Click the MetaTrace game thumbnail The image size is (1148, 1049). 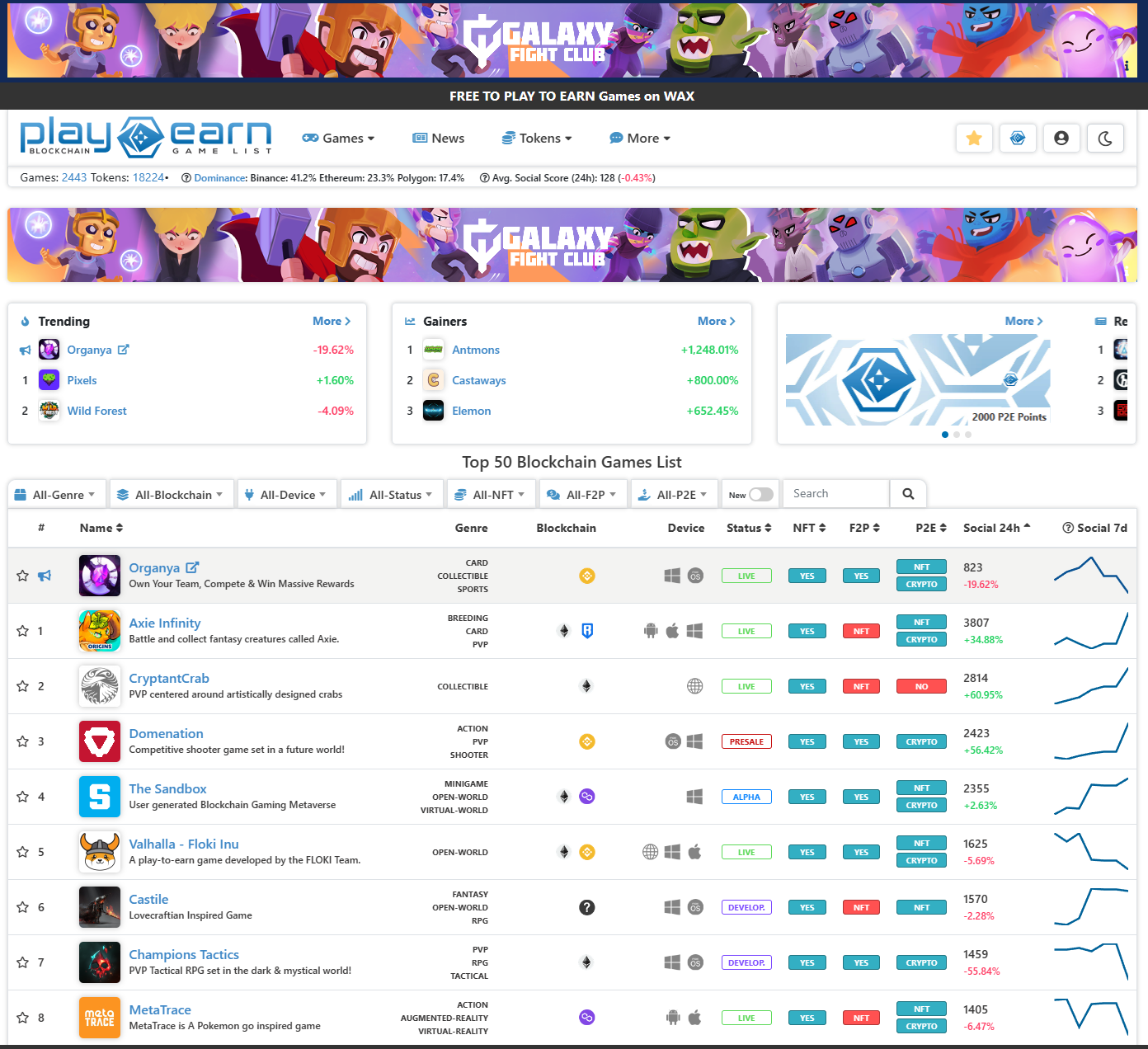pos(100,1018)
